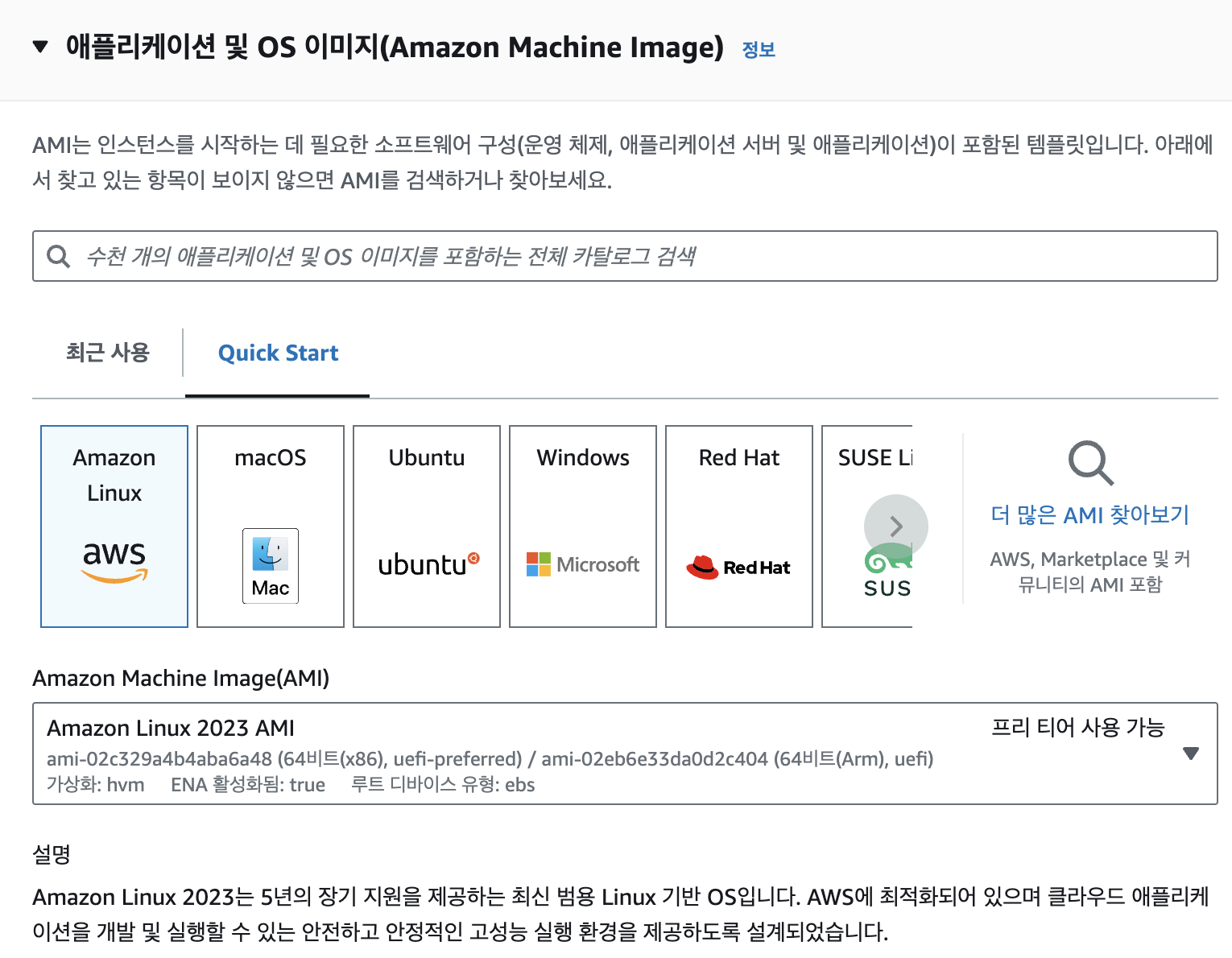The image size is (1232, 958).
Task: Click the ENA 활성화됨: true text
Action: [x=248, y=785]
